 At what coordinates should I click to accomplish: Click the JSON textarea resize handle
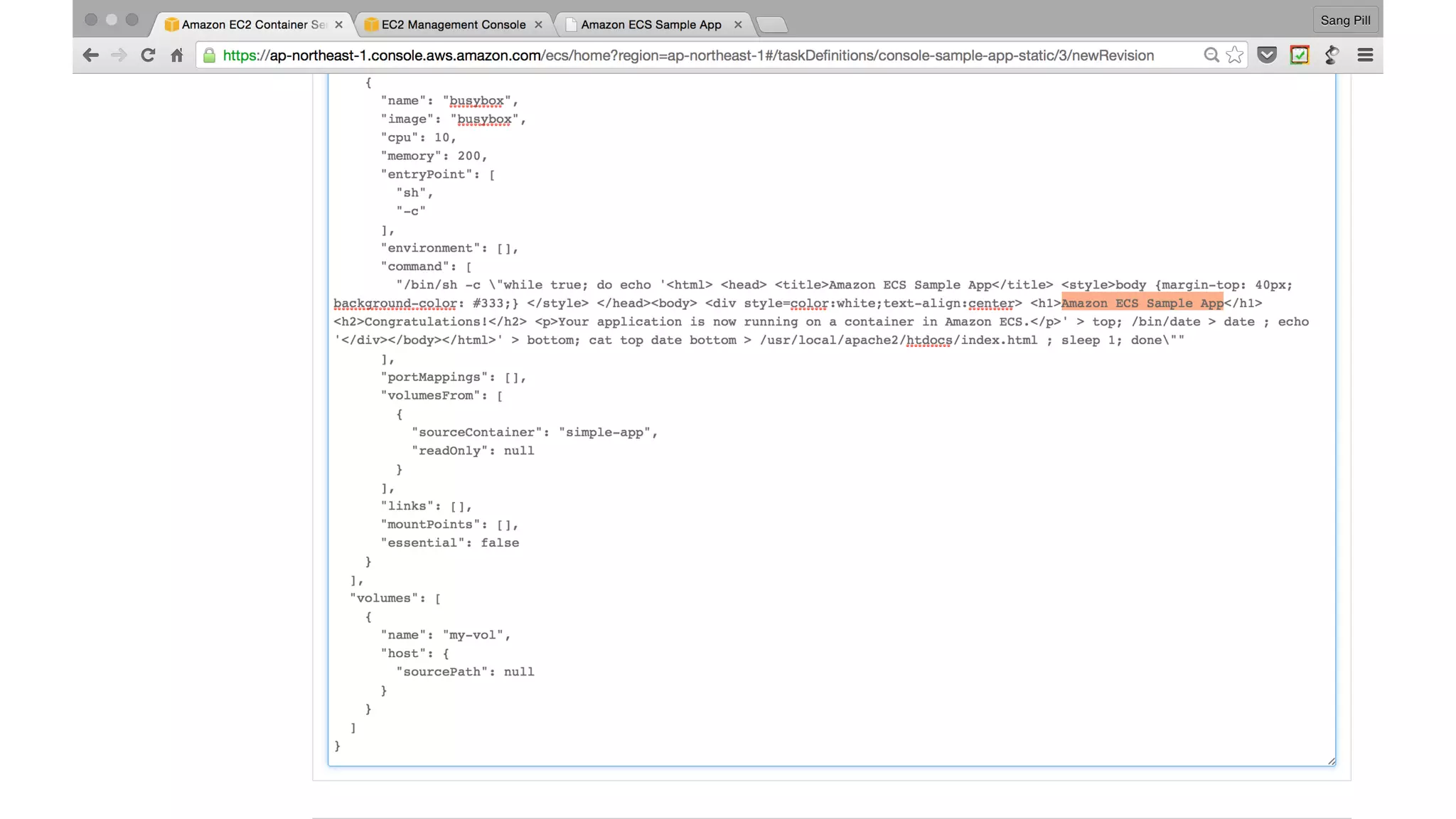coord(1332,761)
